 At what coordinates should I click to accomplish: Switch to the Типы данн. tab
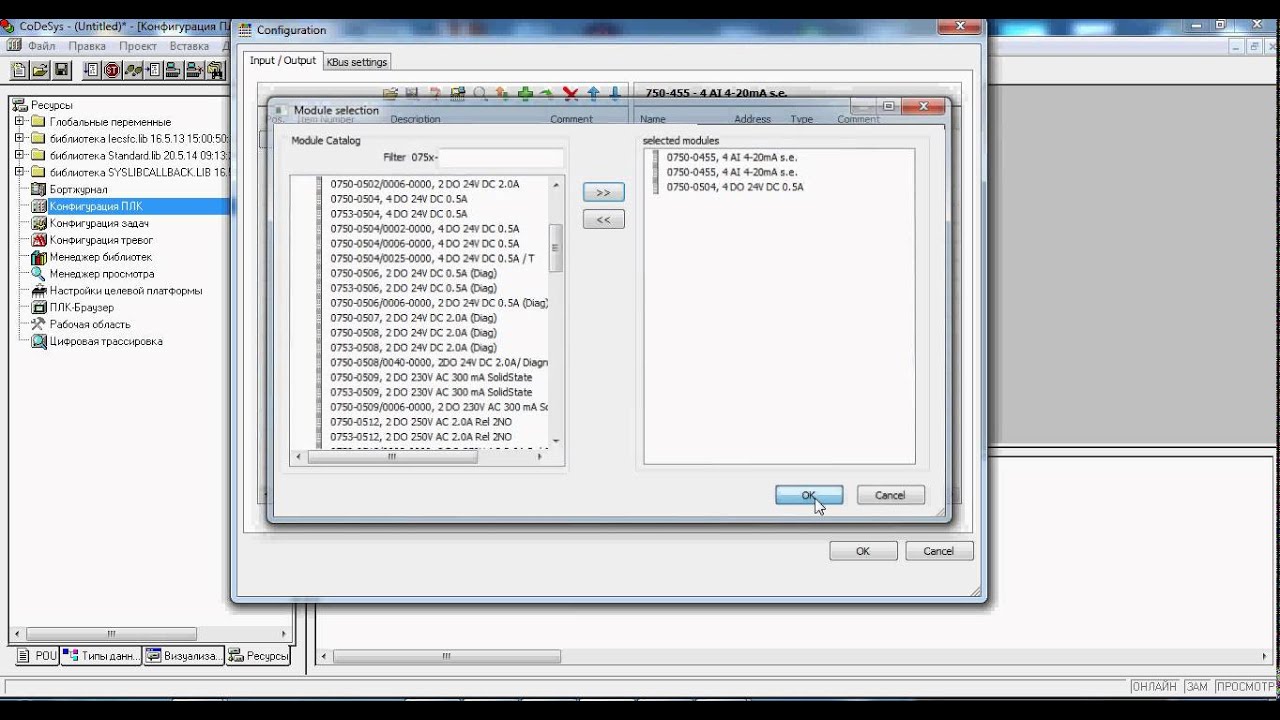point(101,656)
